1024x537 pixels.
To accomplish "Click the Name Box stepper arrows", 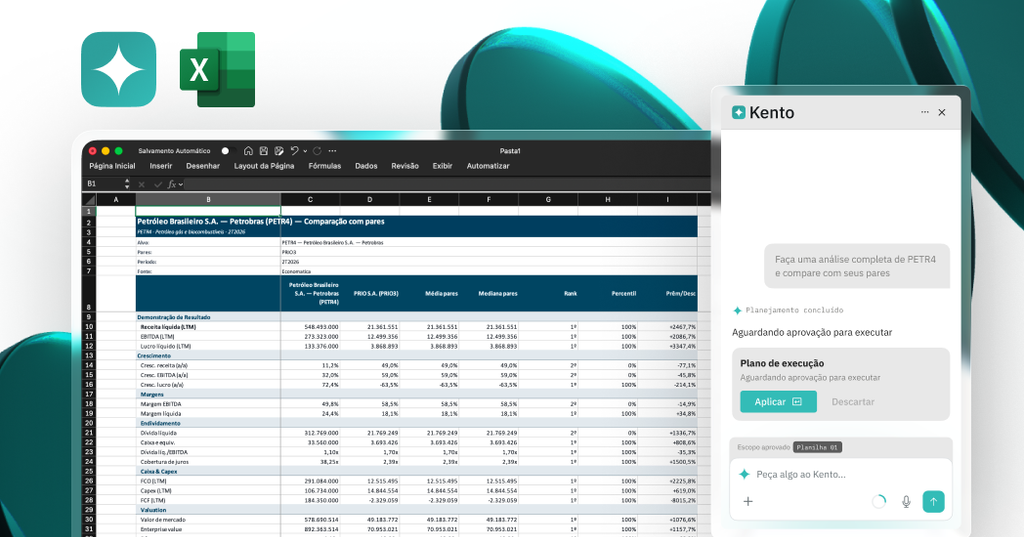I will 127,184.
